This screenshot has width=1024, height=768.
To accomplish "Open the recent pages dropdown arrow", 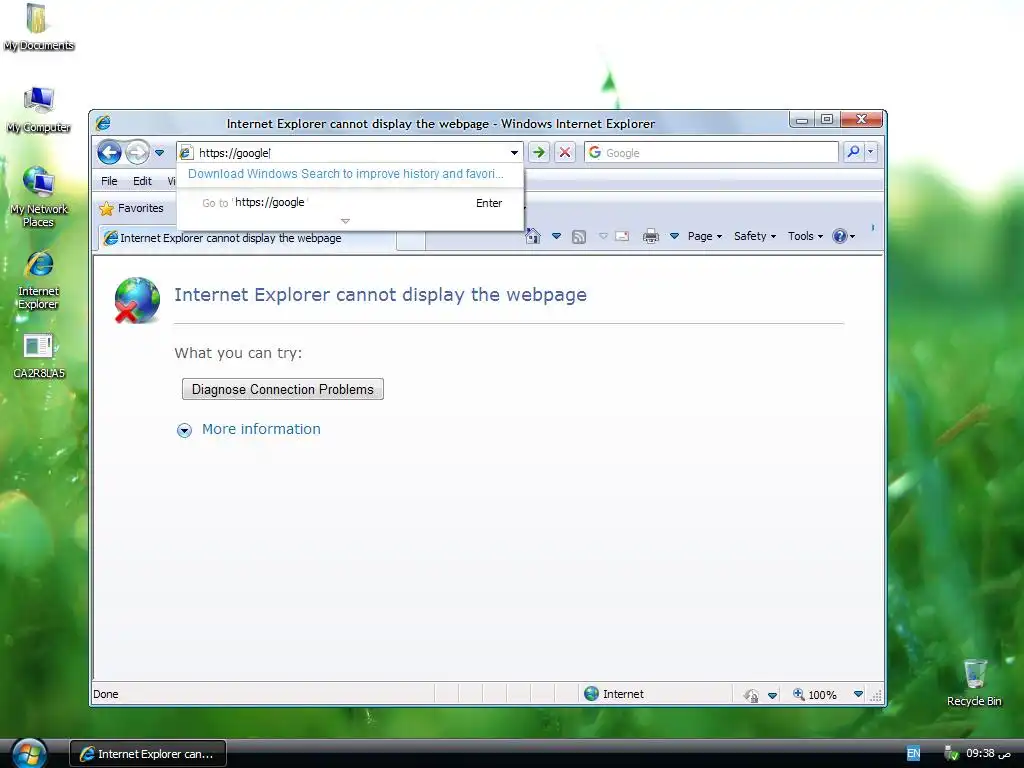I will pos(159,153).
